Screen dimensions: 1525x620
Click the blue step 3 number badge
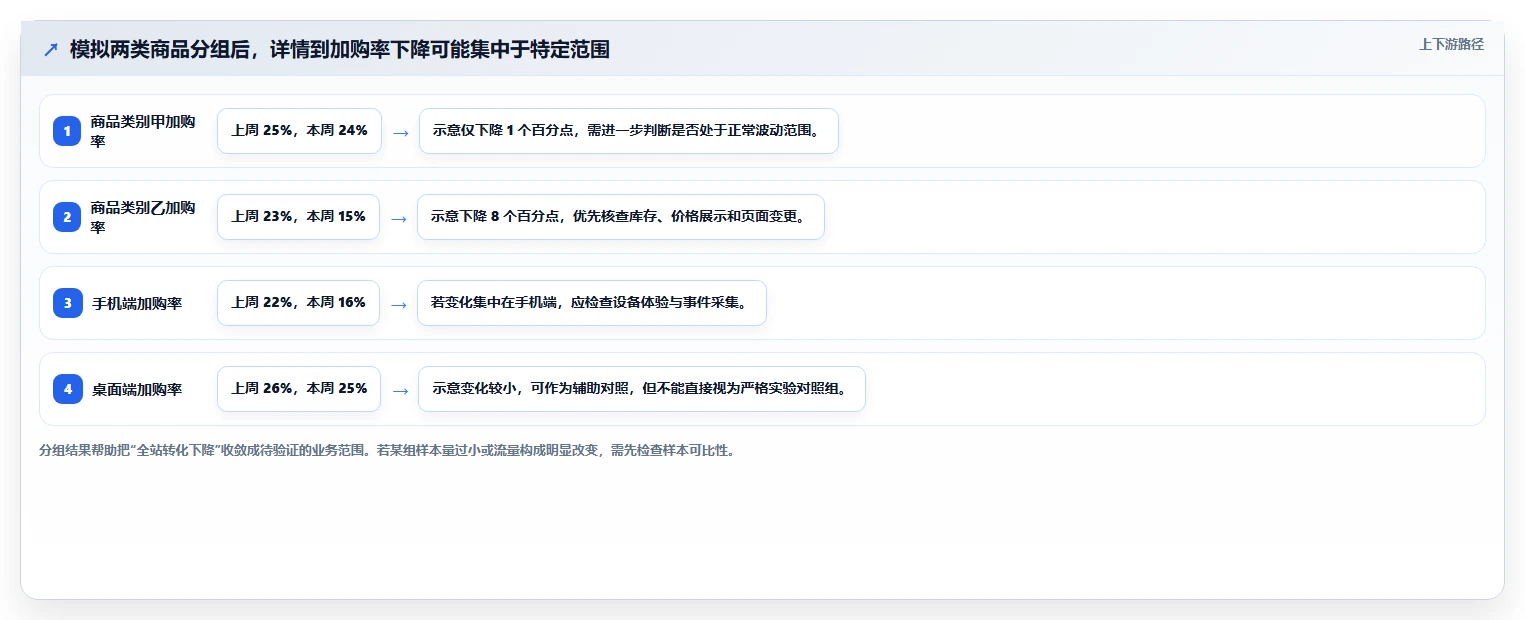67,303
